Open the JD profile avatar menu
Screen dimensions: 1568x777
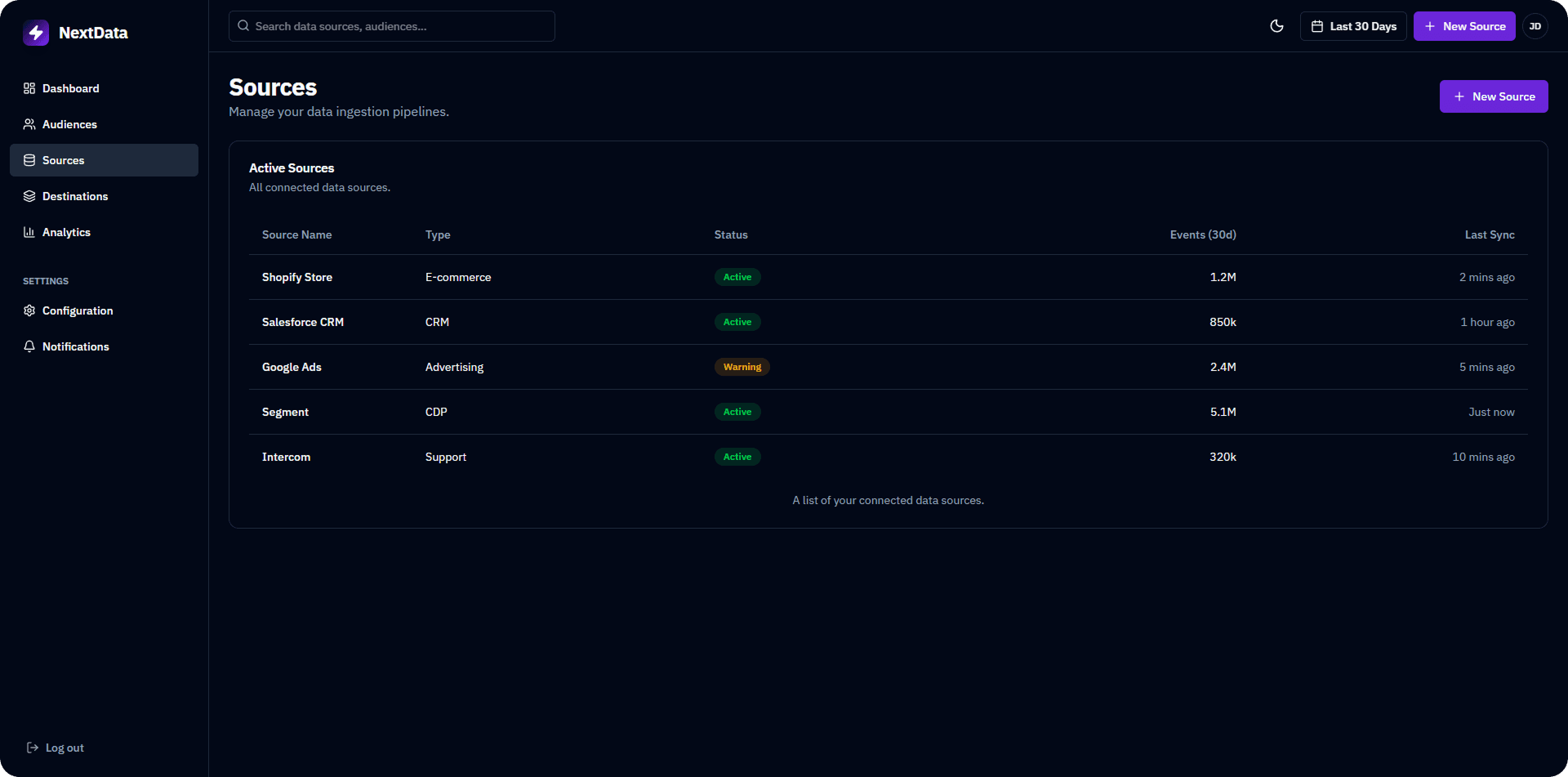coord(1535,26)
